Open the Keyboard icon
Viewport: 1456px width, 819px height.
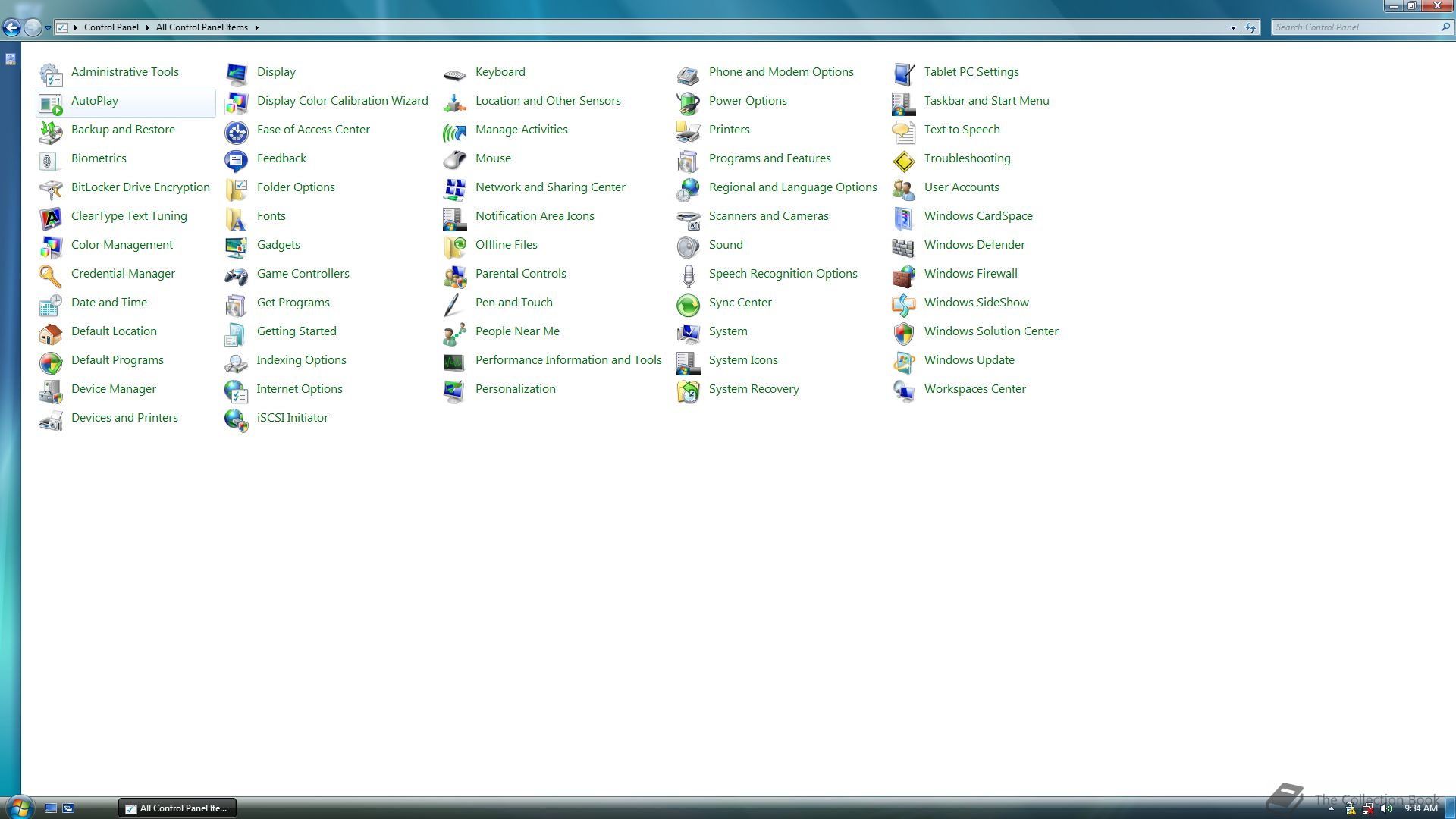pyautogui.click(x=455, y=74)
